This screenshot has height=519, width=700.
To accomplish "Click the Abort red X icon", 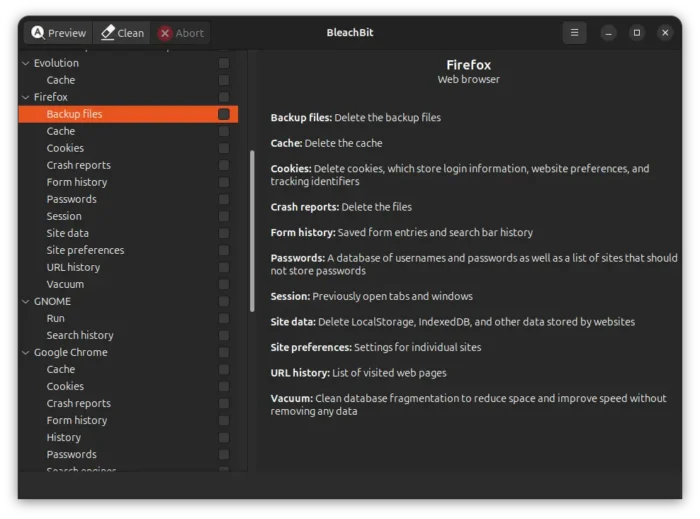I will coord(166,33).
